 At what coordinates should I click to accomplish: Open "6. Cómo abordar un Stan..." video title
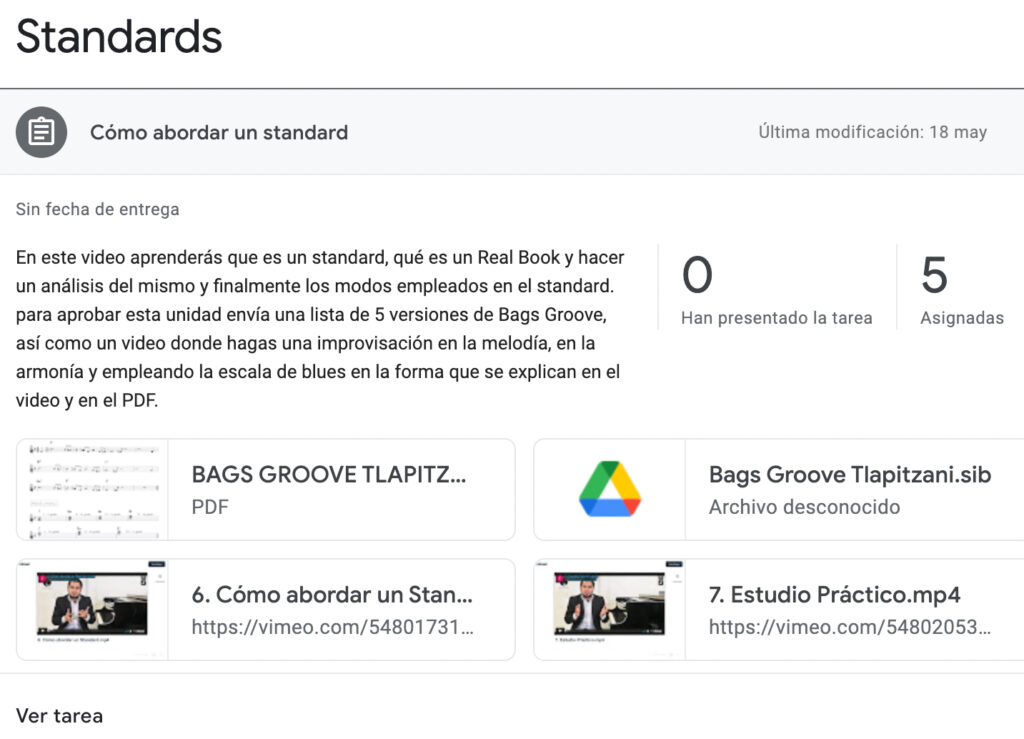tap(332, 595)
